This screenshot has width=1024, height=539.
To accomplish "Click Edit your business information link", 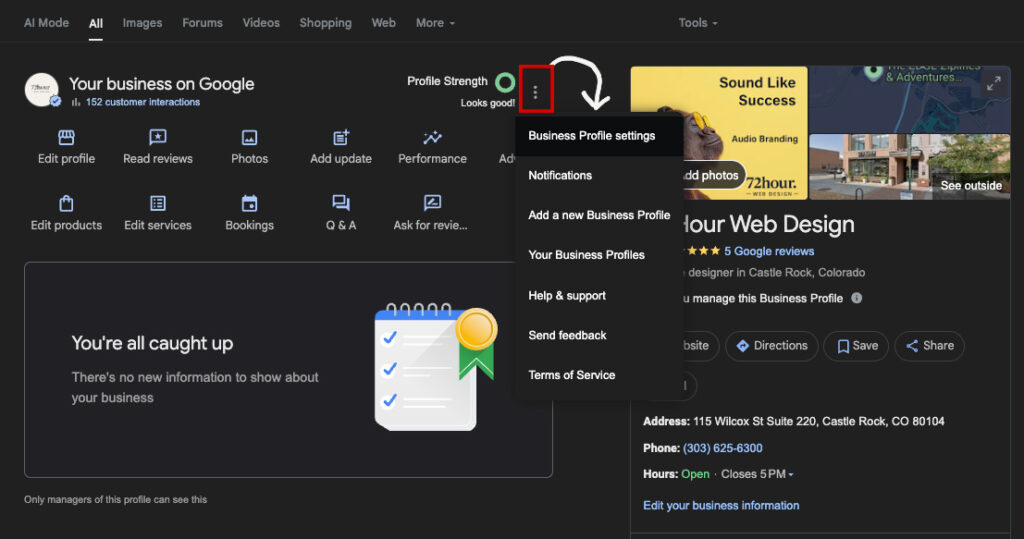I will coord(721,506).
